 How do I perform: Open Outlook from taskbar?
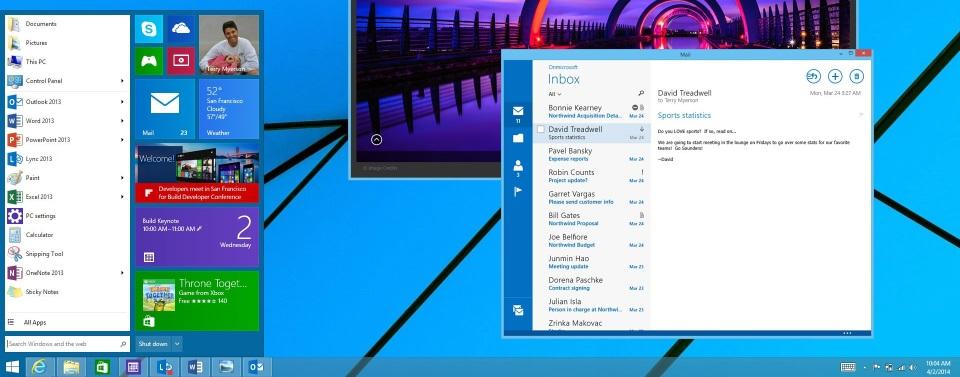[x=256, y=367]
